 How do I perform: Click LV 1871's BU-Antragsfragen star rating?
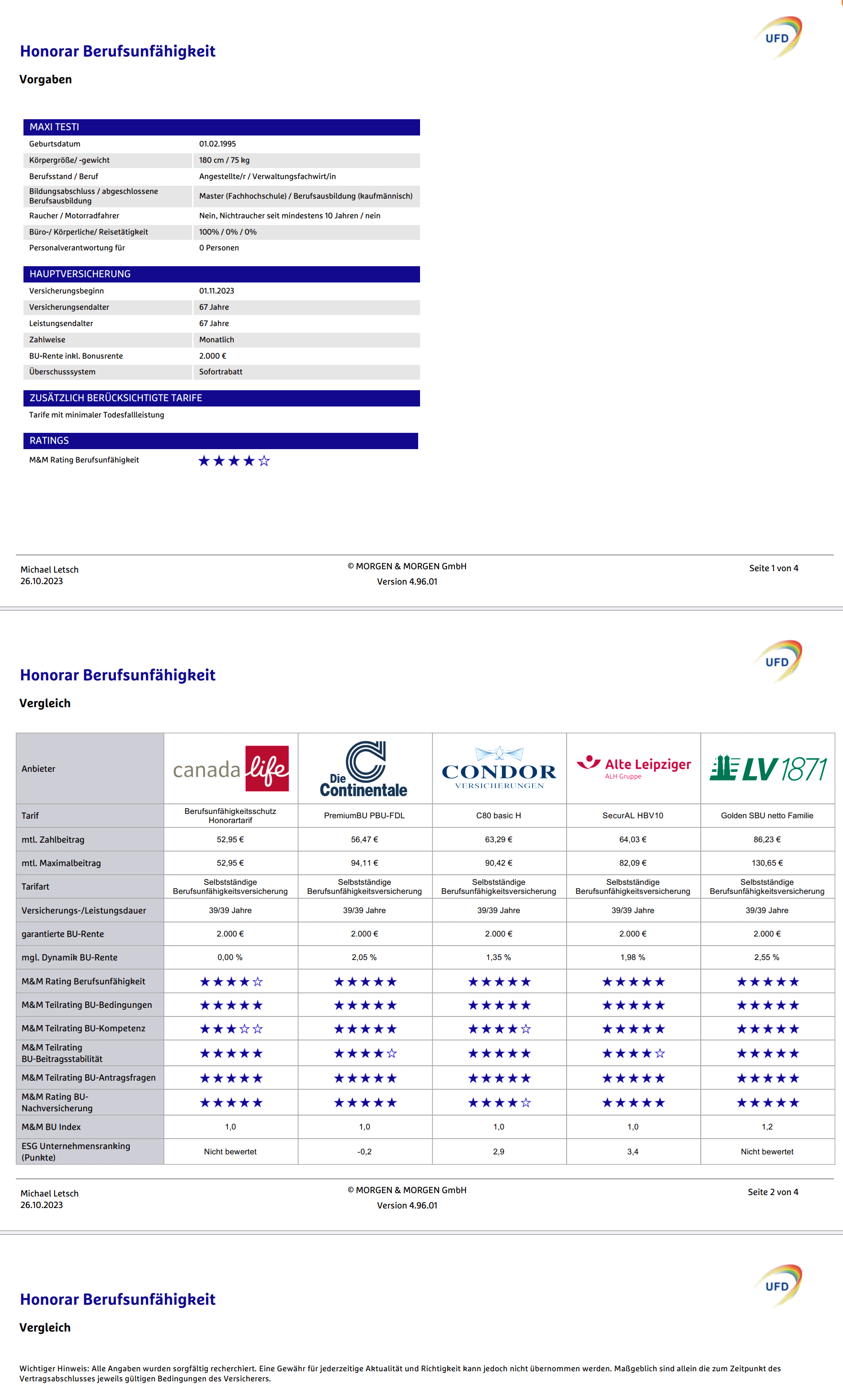[768, 1078]
